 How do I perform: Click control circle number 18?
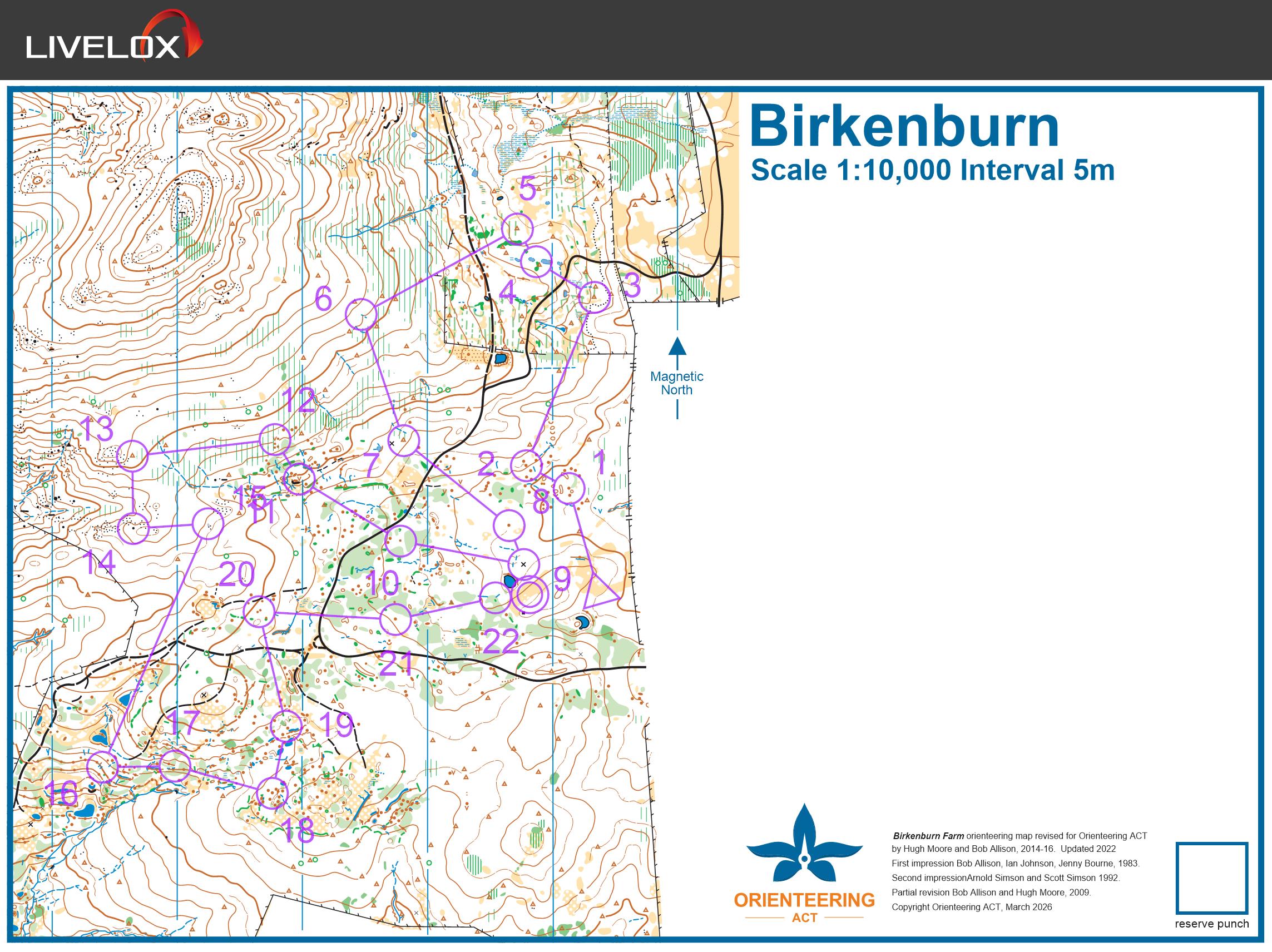[x=271, y=794]
